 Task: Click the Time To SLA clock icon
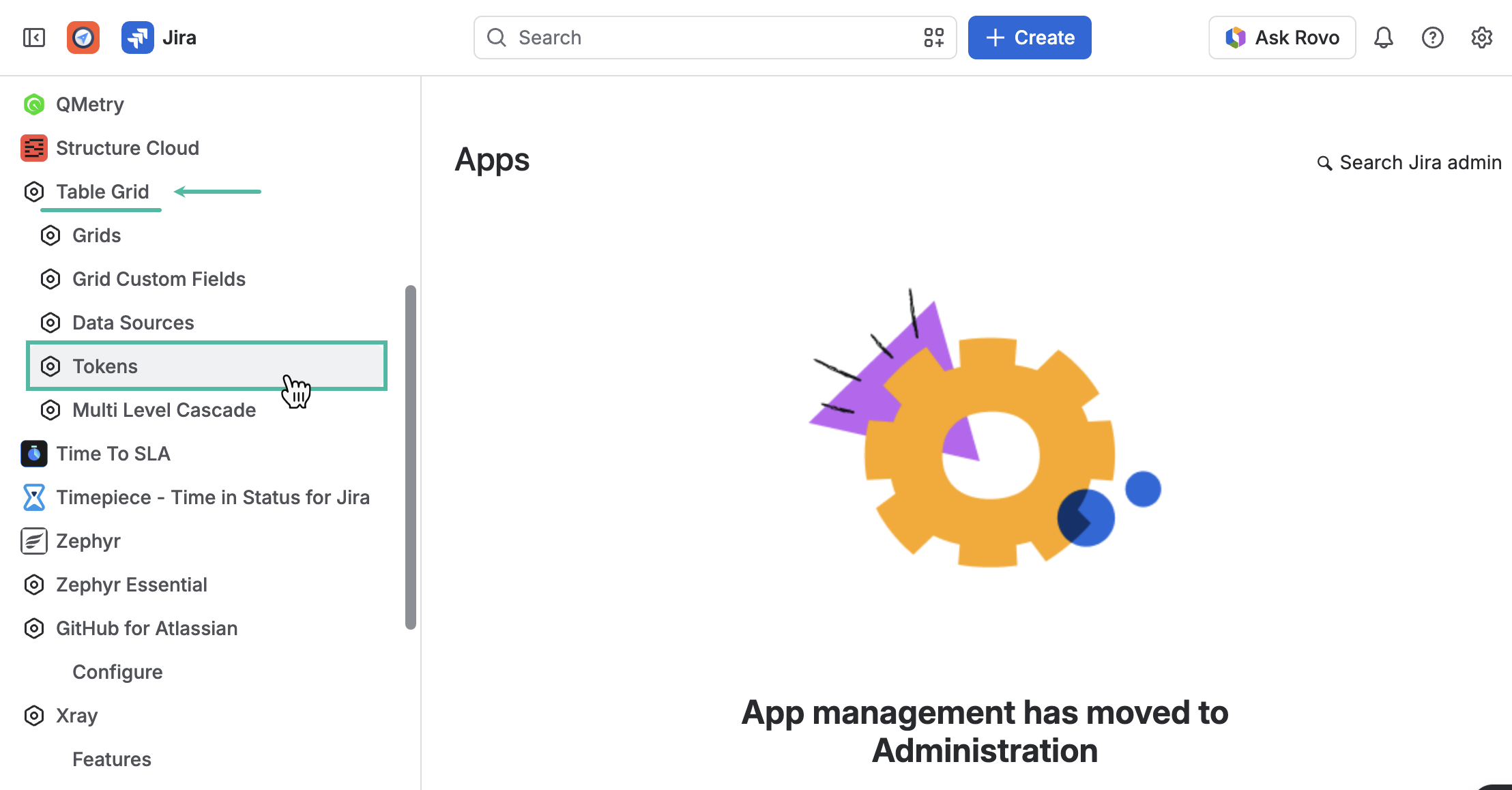[x=34, y=454]
